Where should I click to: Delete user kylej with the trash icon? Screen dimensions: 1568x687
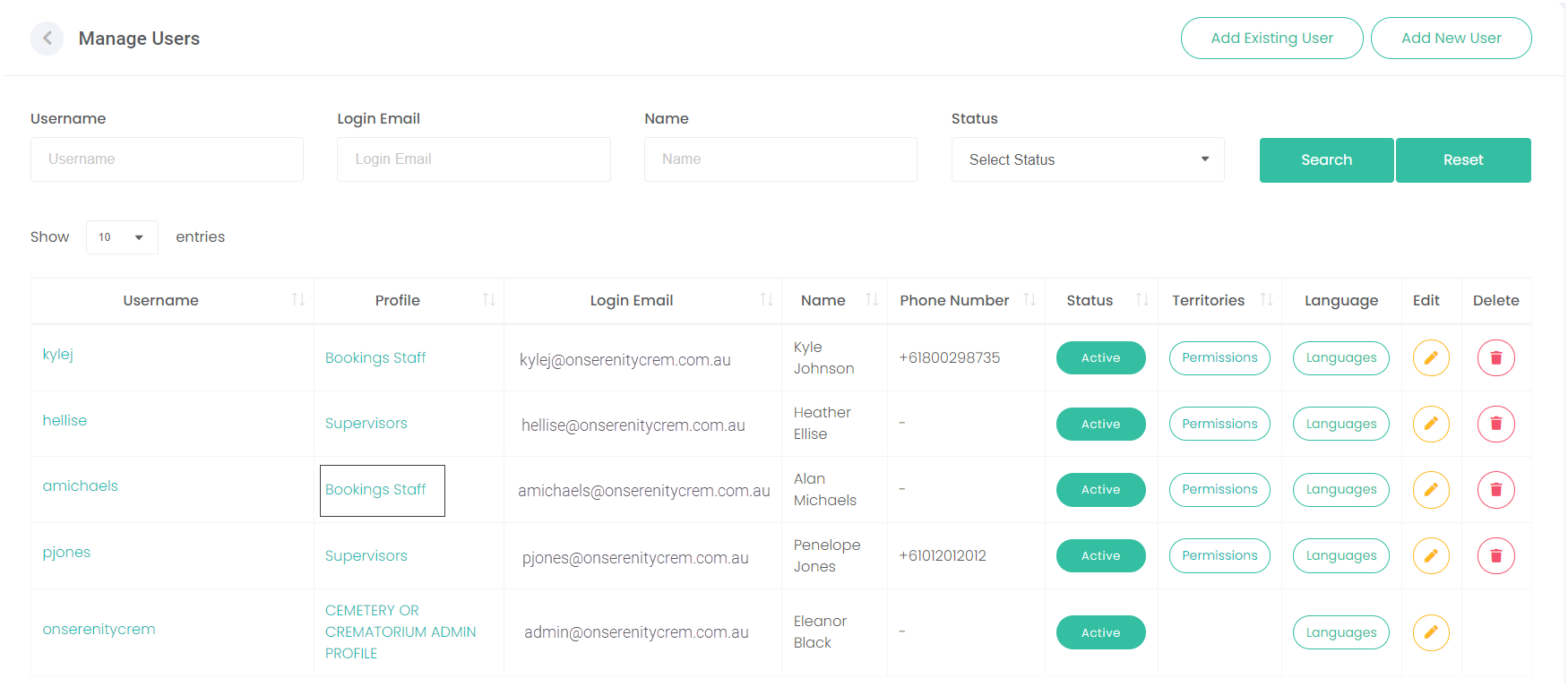[1496, 358]
